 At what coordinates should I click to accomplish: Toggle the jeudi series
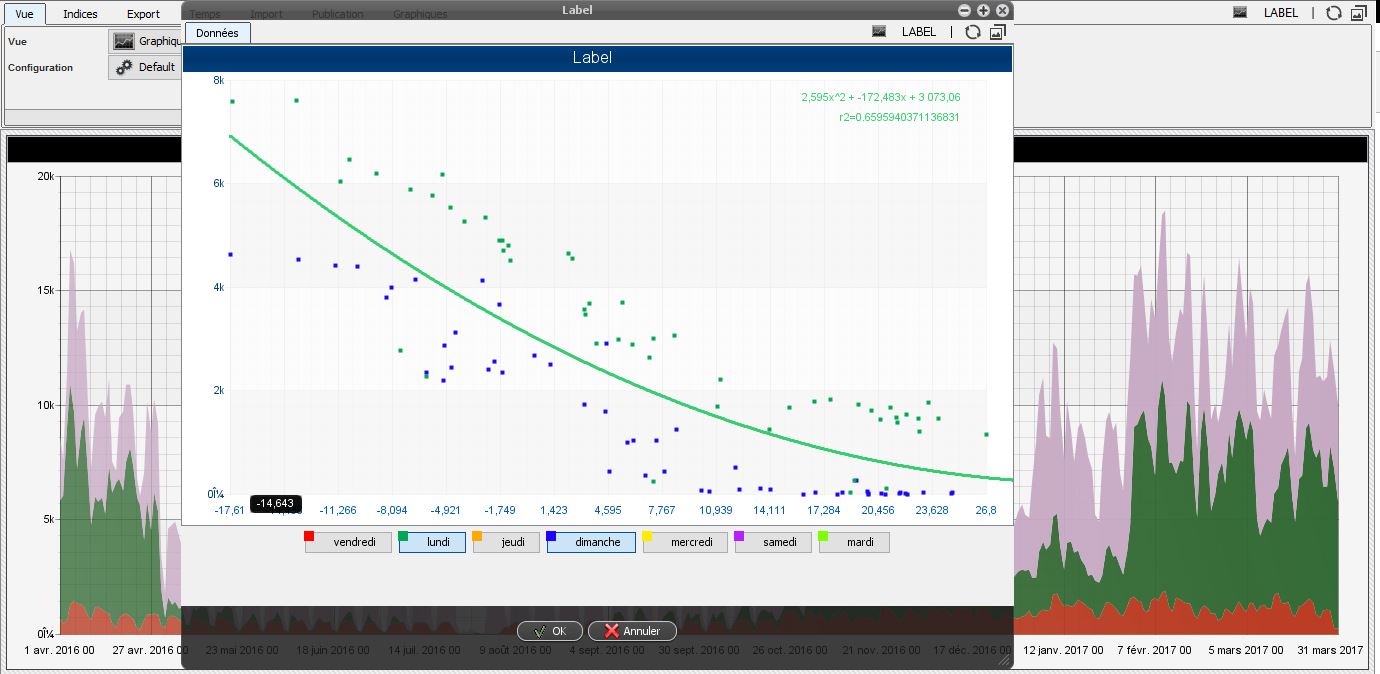[506, 542]
